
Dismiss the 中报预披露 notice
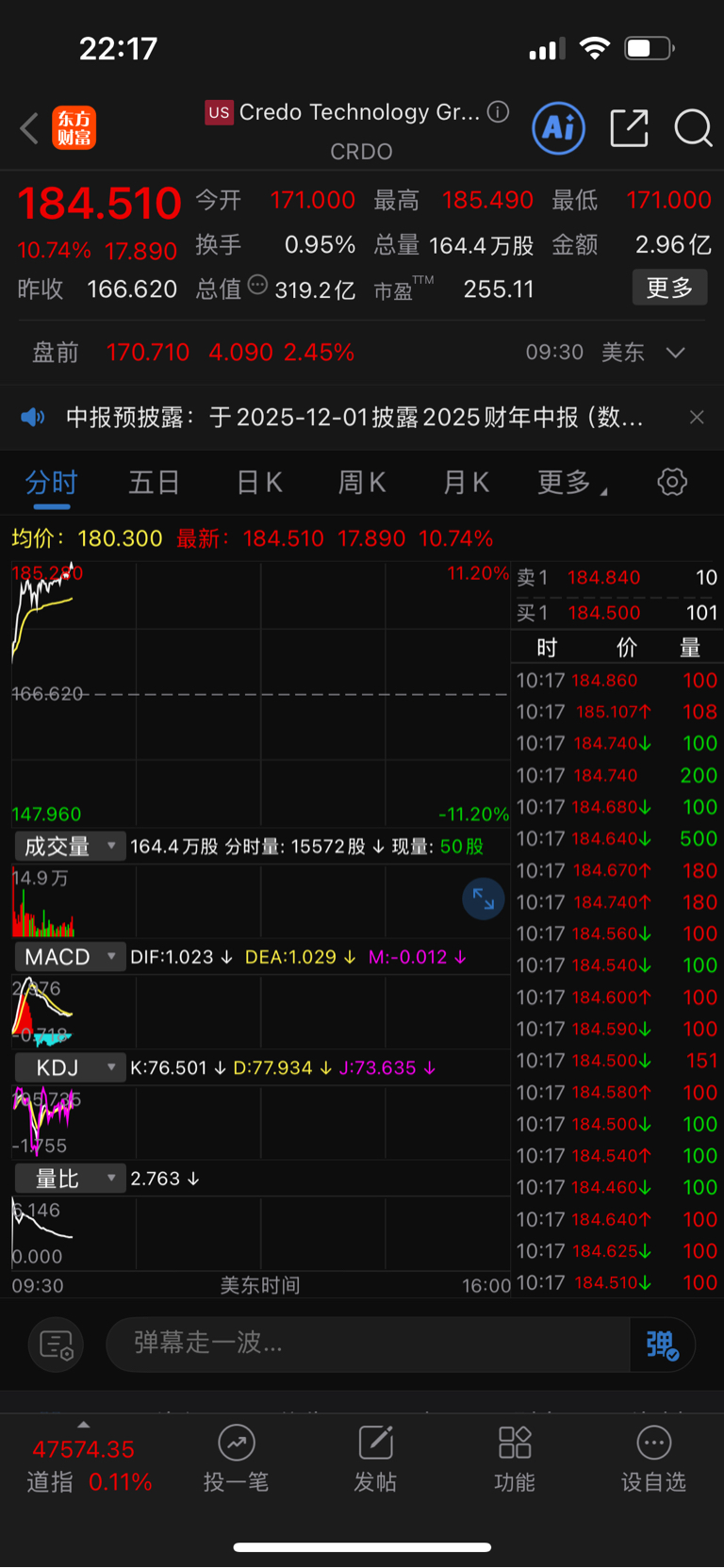[697, 417]
